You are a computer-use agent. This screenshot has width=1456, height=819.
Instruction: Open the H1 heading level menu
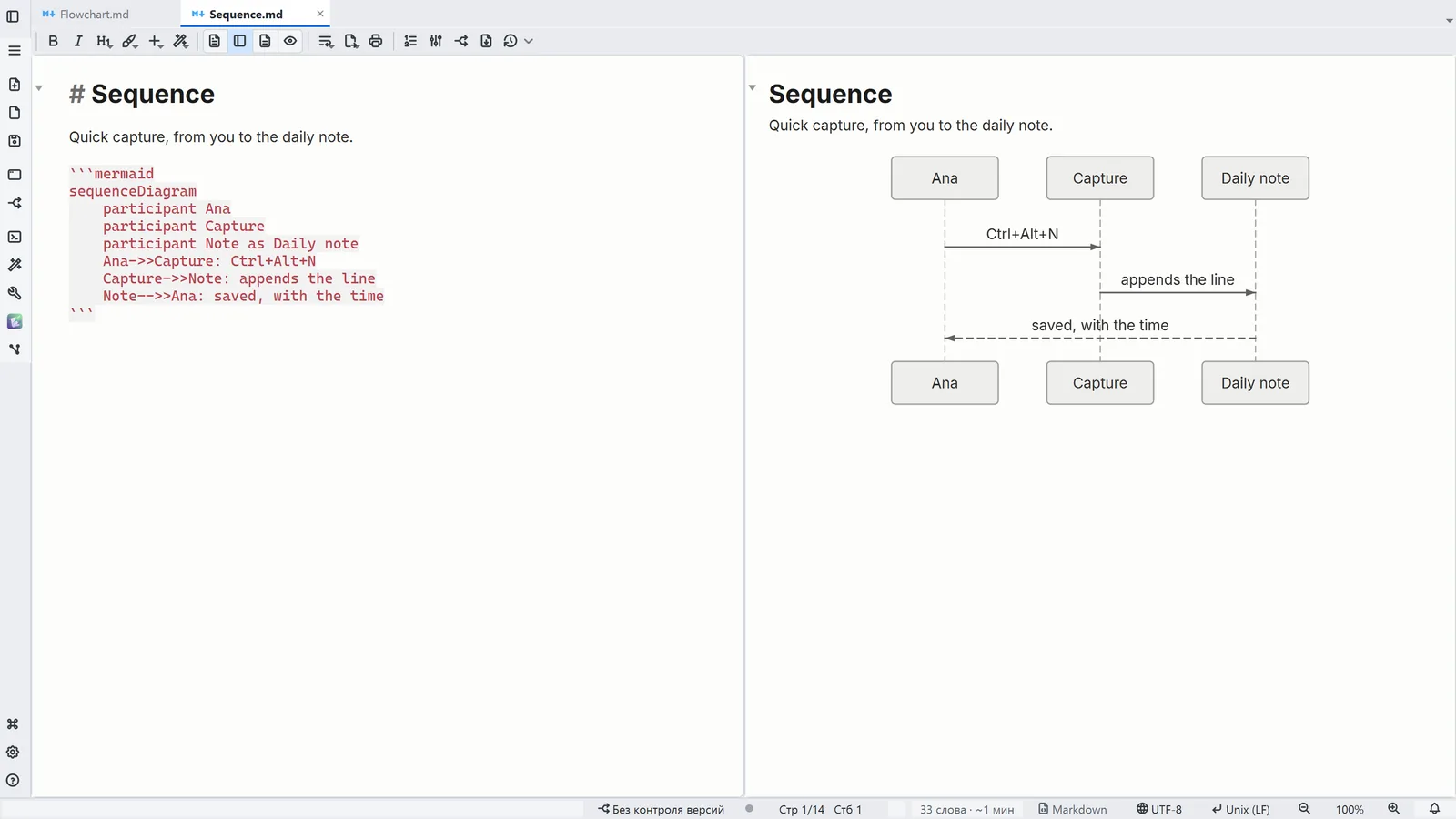pyautogui.click(x=104, y=41)
